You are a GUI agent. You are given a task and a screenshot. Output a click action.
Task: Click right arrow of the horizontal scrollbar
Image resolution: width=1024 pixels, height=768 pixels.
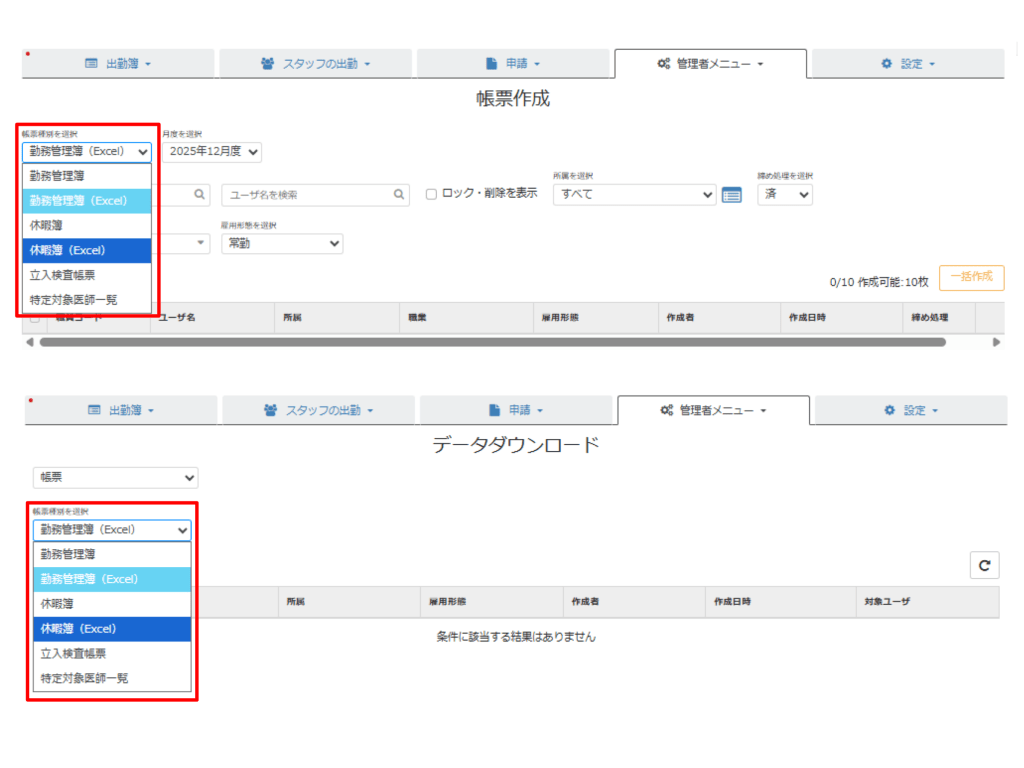tap(996, 342)
